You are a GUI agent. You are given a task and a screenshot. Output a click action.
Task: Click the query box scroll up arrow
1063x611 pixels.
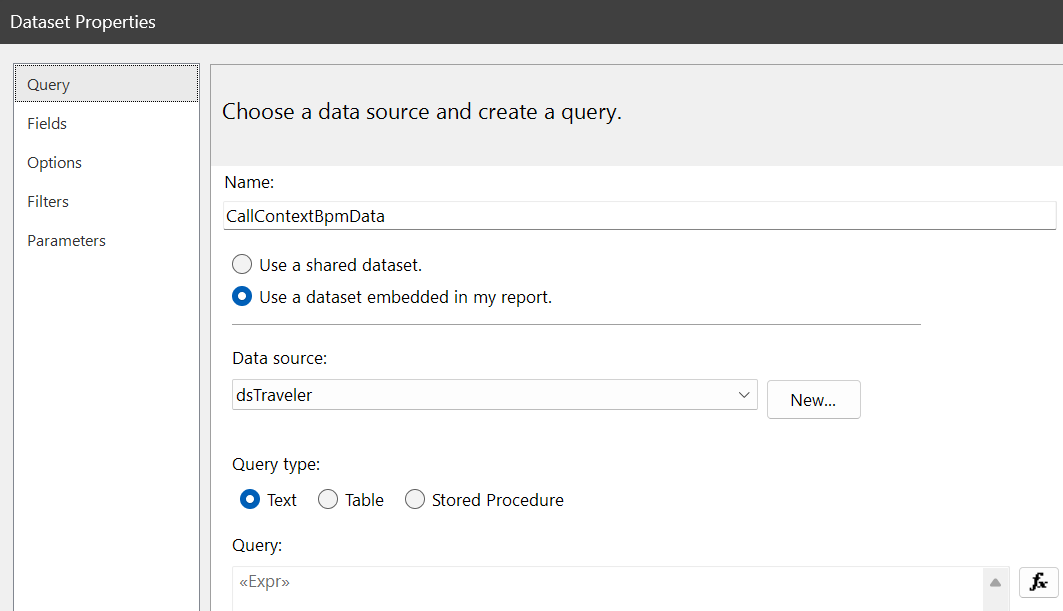[996, 582]
